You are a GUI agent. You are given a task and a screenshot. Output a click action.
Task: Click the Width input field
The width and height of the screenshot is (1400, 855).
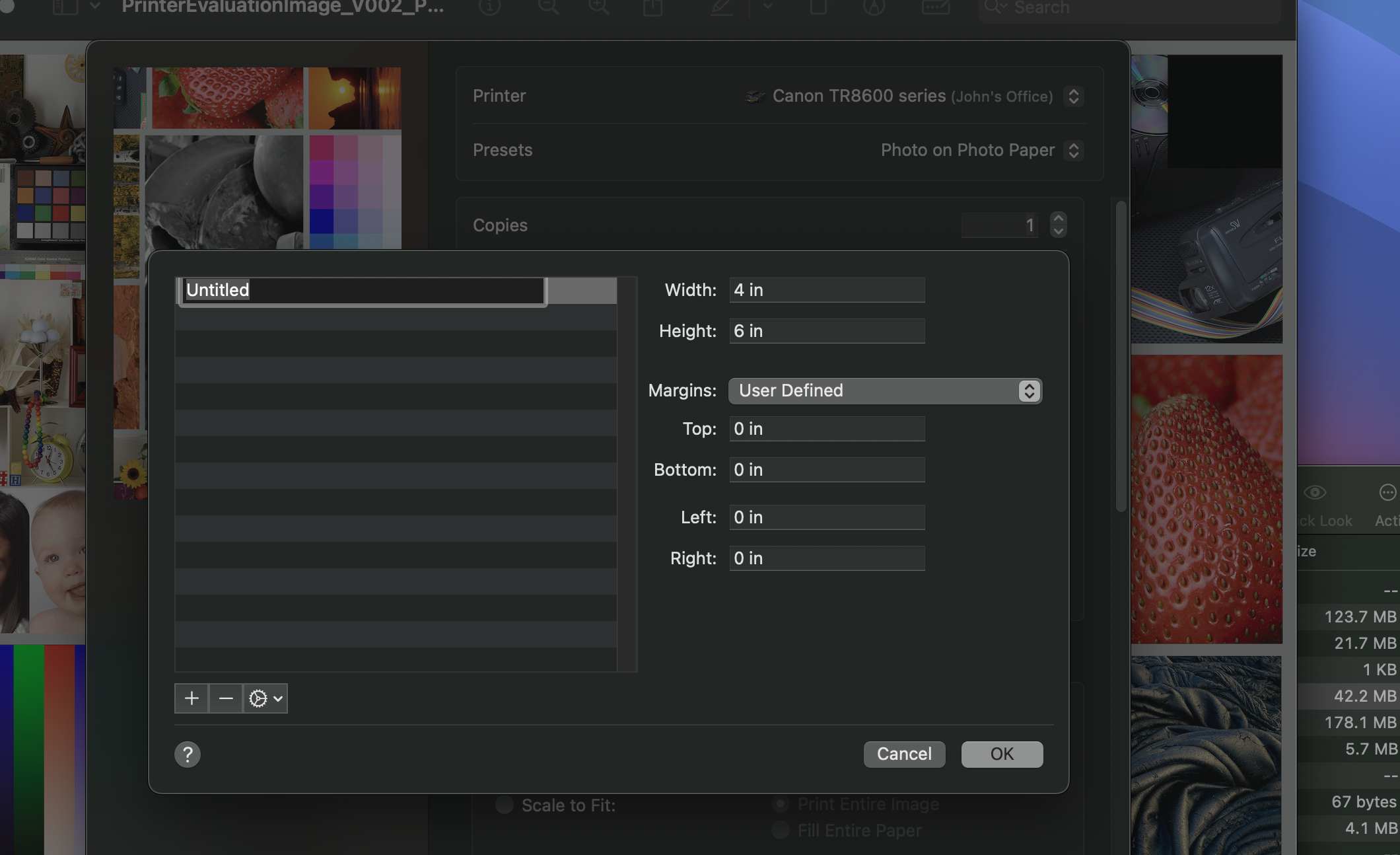tap(827, 290)
